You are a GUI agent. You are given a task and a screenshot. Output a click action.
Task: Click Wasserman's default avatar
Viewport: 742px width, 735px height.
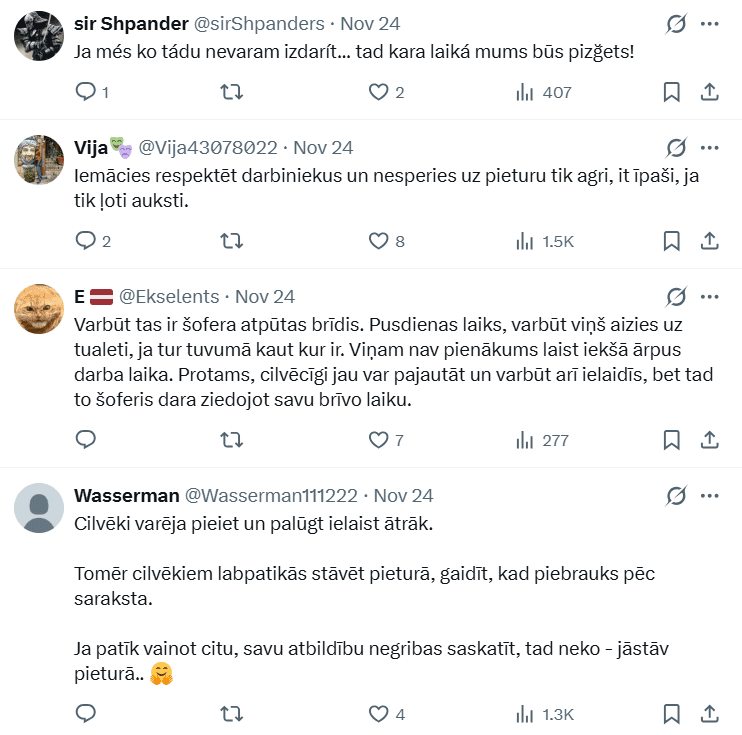click(40, 508)
